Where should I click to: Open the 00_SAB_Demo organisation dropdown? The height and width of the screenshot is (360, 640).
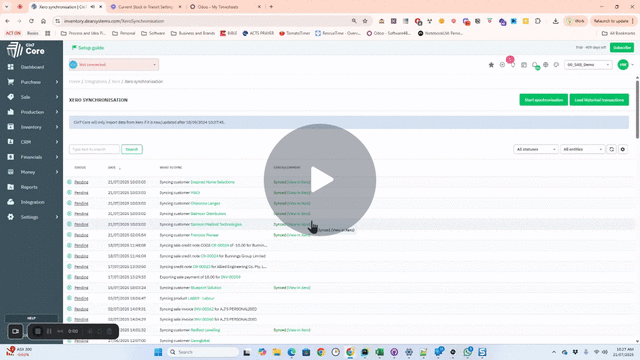coord(588,64)
